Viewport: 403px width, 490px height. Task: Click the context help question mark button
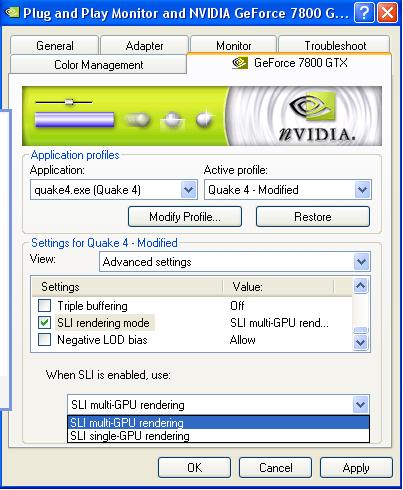pyautogui.click(x=364, y=13)
